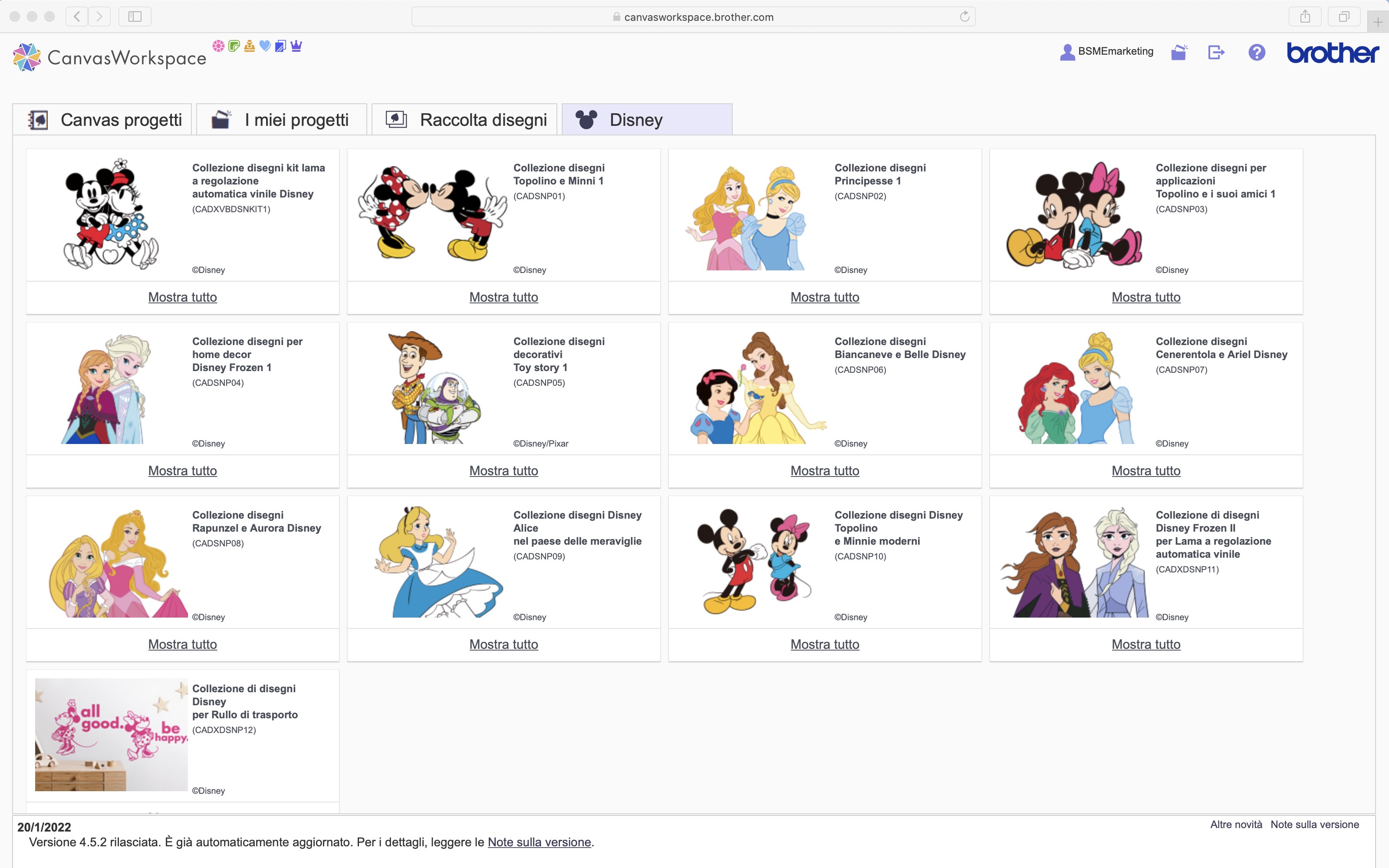Go forward with the browser forward arrow
Screen dimensions: 1389x868
pos(99,16)
